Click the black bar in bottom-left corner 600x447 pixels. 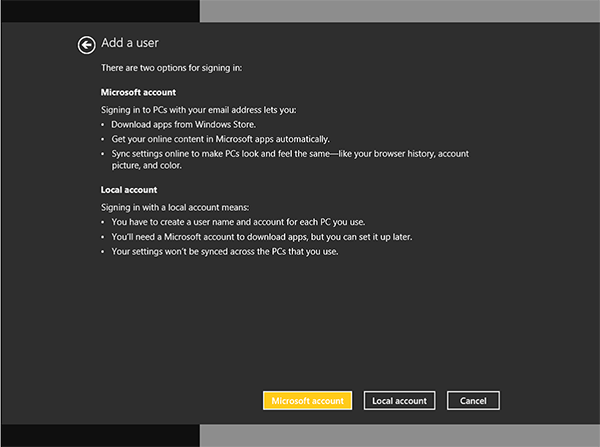click(100, 435)
